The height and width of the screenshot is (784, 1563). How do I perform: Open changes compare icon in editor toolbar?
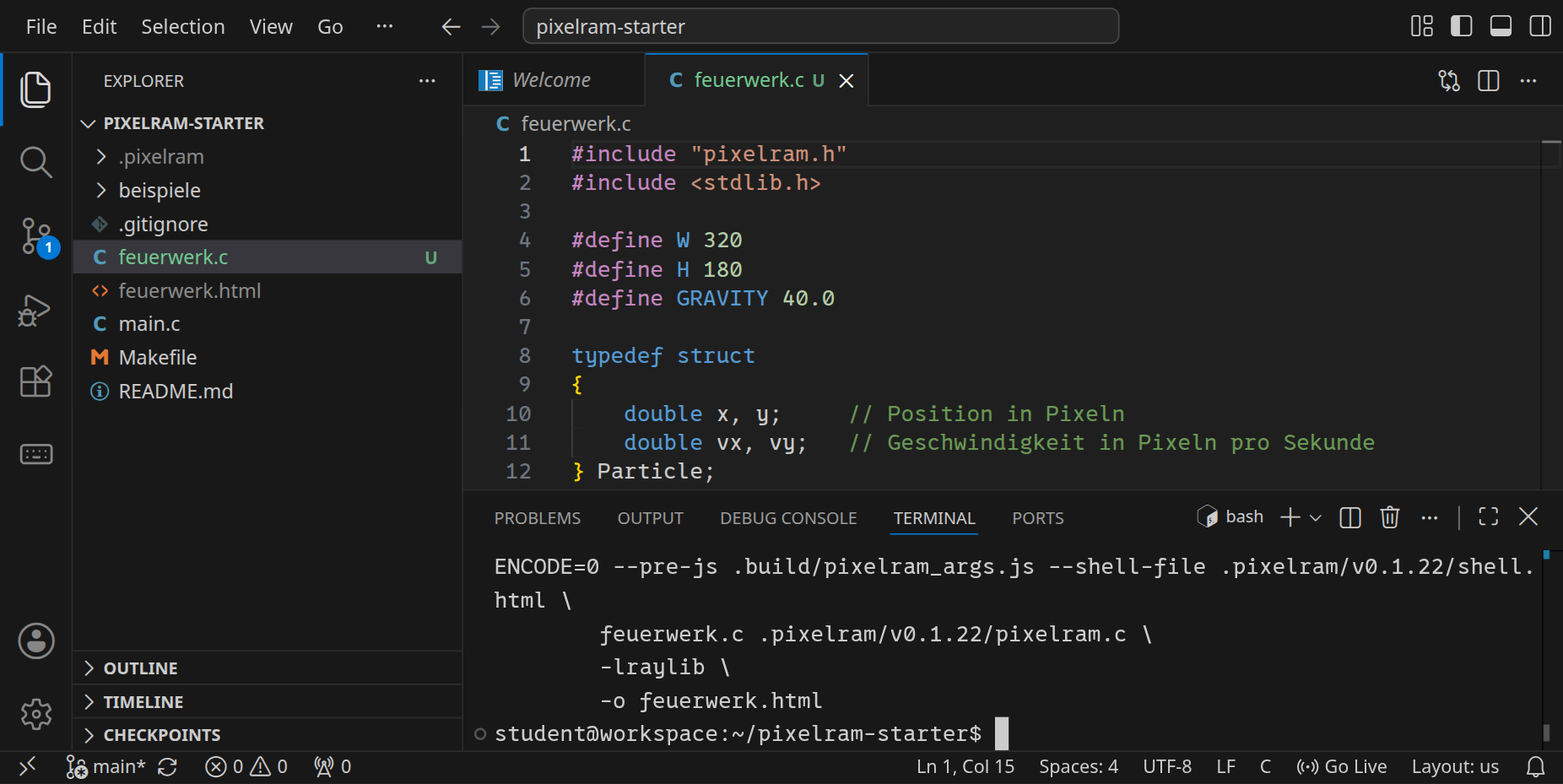1449,80
